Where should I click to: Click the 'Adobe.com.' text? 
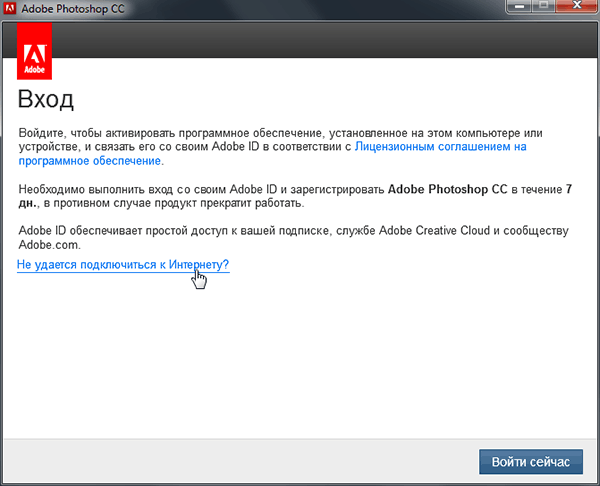click(50, 245)
